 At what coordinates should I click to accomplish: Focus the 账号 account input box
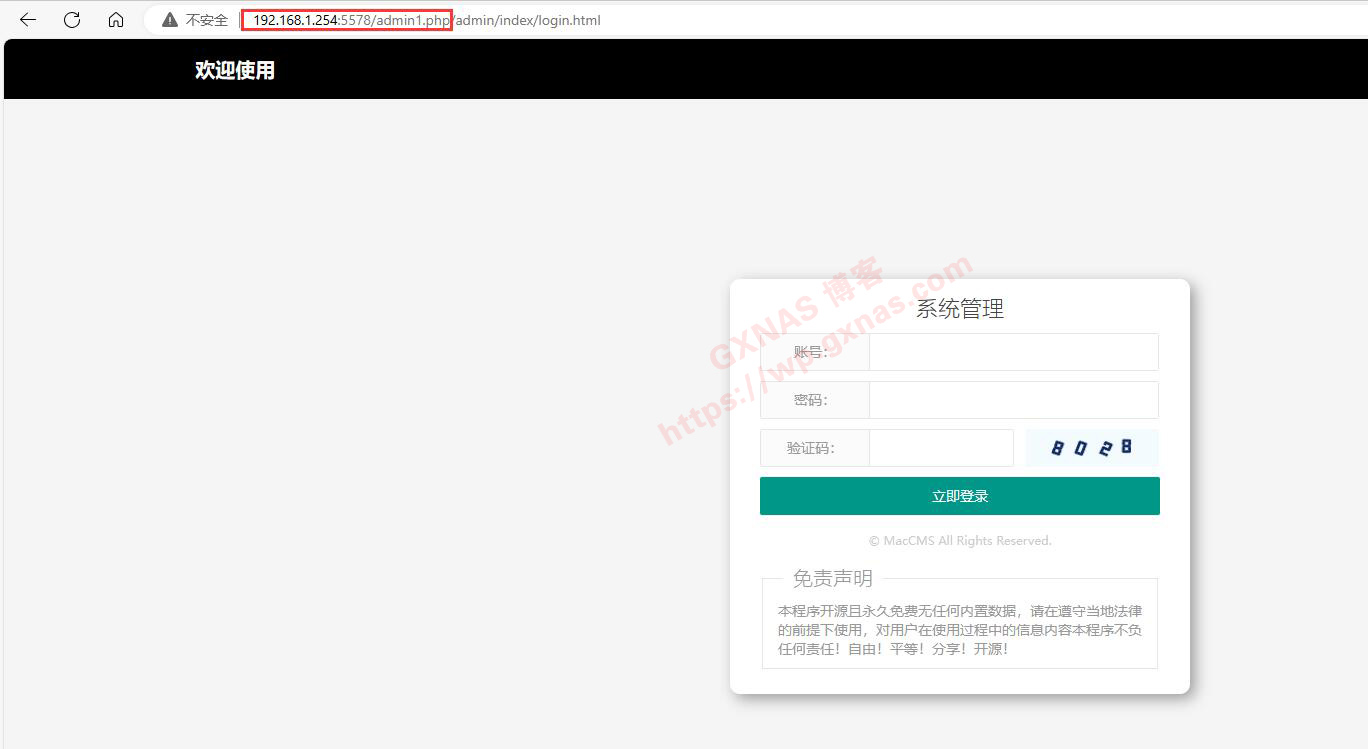(1013, 352)
